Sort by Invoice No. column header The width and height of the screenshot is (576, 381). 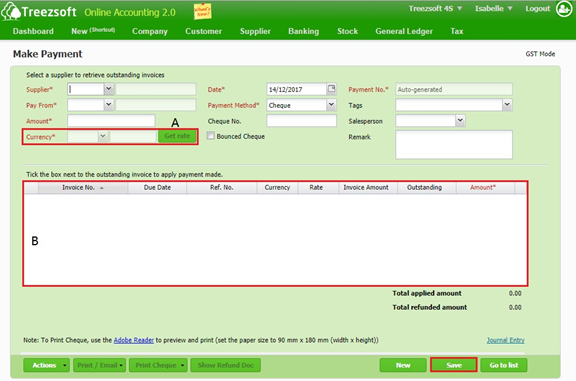click(x=83, y=188)
